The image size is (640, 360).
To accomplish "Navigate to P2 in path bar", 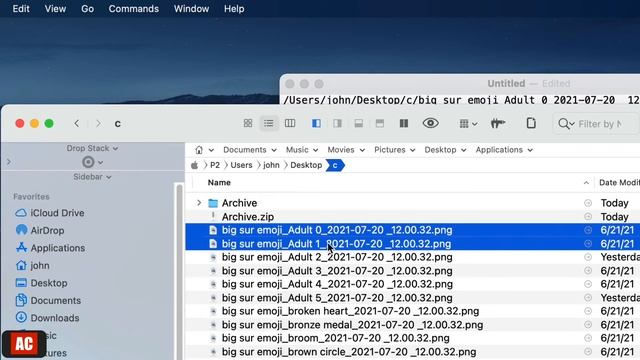I will [215, 165].
